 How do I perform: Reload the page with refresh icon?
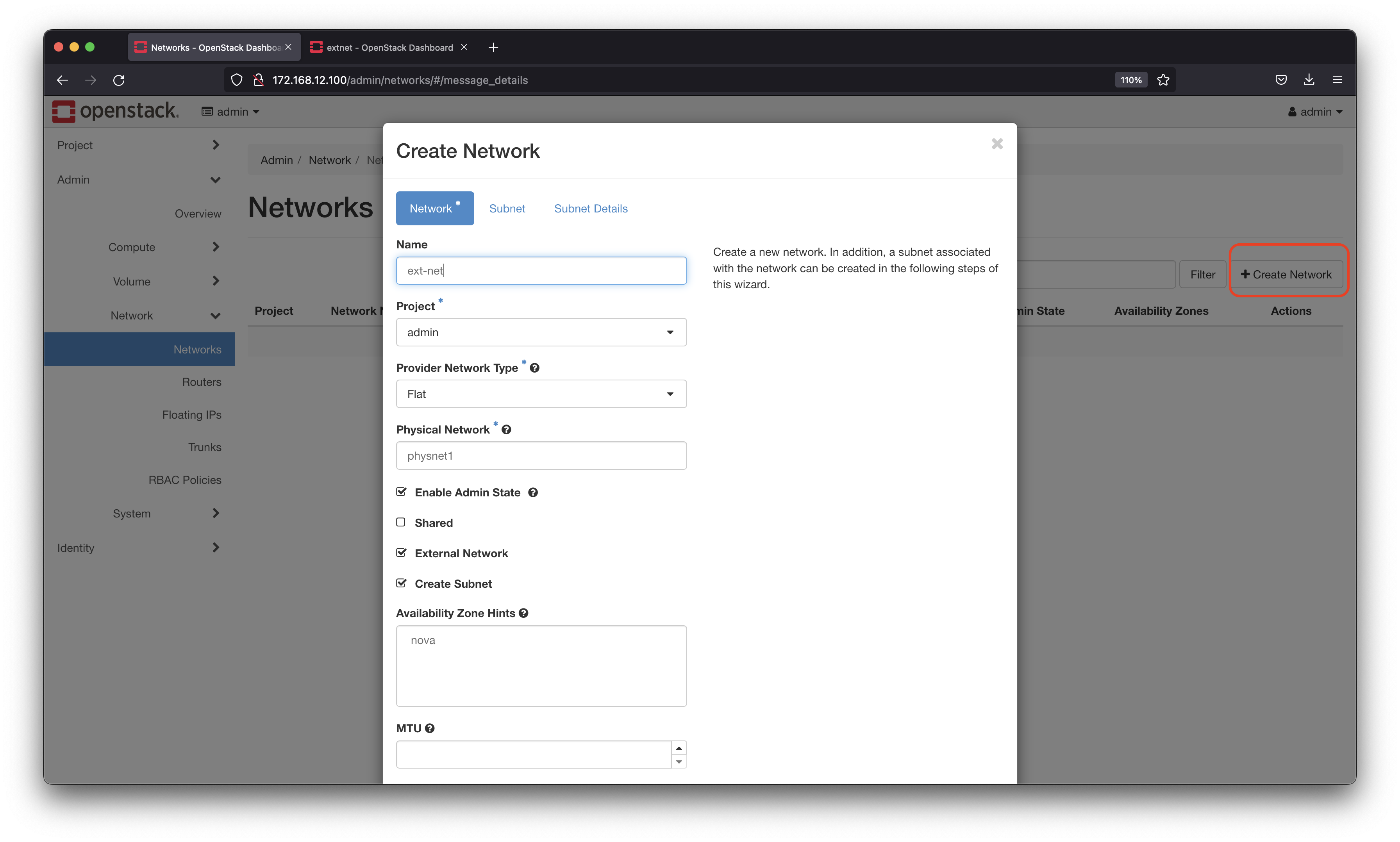[119, 80]
